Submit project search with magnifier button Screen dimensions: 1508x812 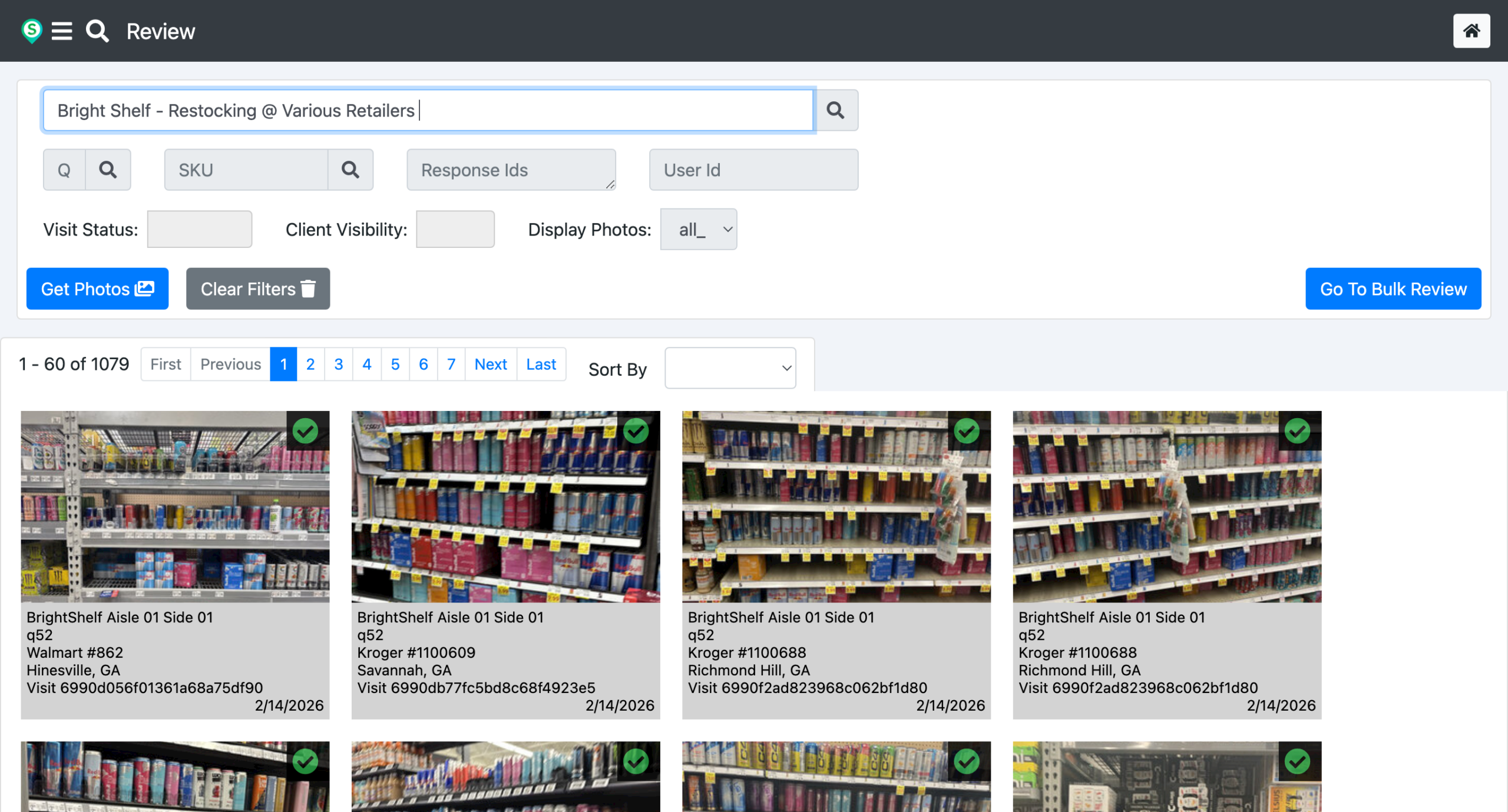pos(835,110)
